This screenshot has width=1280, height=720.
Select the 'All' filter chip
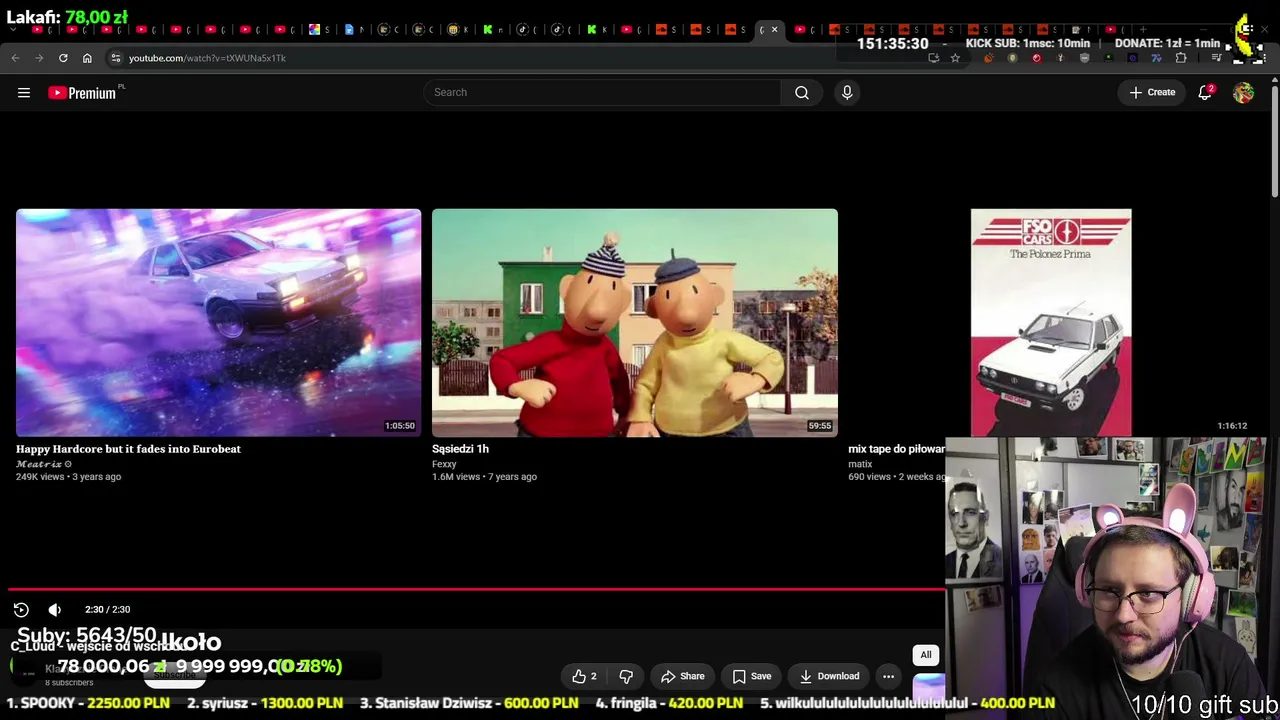click(x=926, y=655)
